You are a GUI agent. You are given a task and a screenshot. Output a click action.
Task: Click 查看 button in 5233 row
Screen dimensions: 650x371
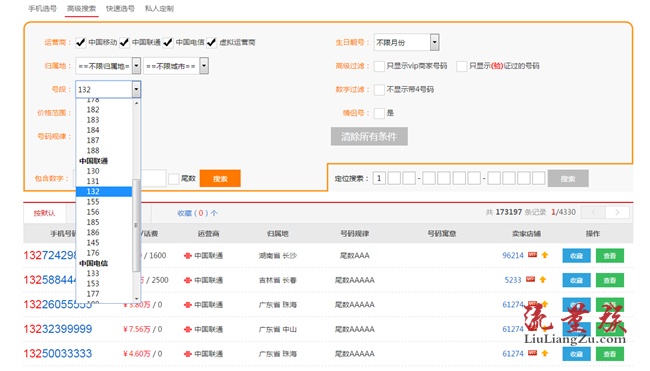(609, 281)
